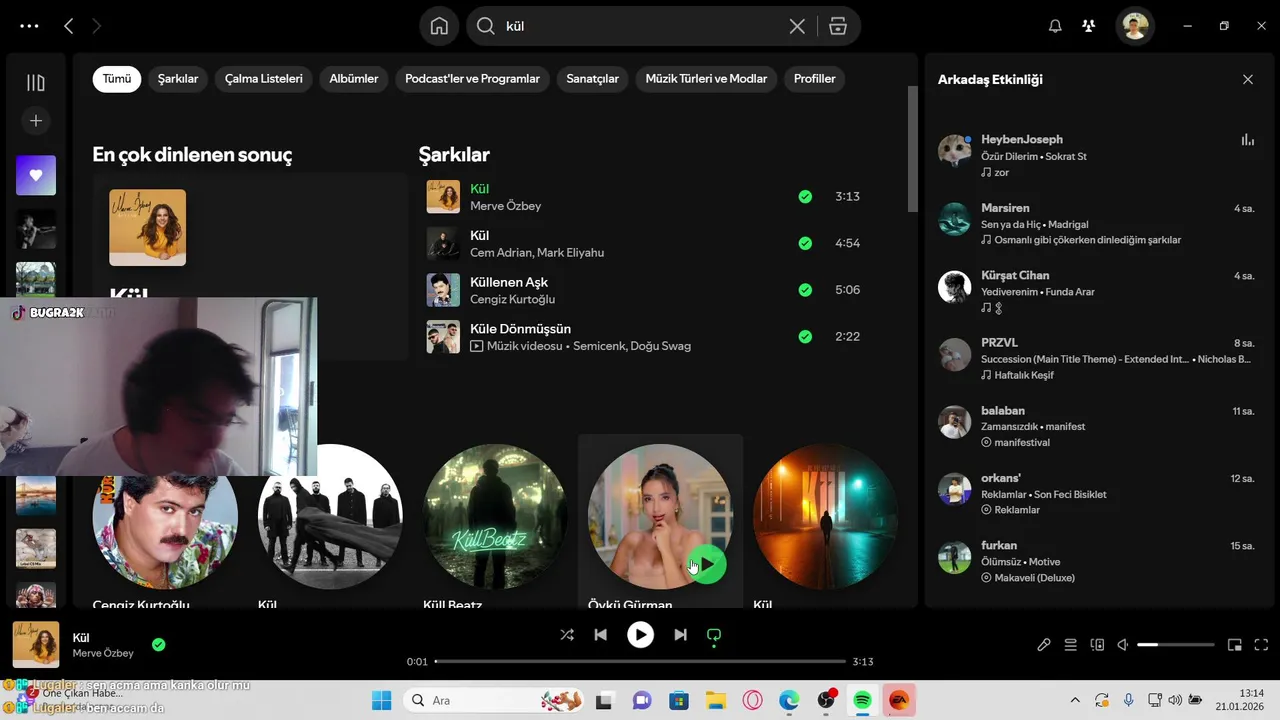Toggle shuffle playback
The width and height of the screenshot is (1280, 720).
pyautogui.click(x=567, y=634)
